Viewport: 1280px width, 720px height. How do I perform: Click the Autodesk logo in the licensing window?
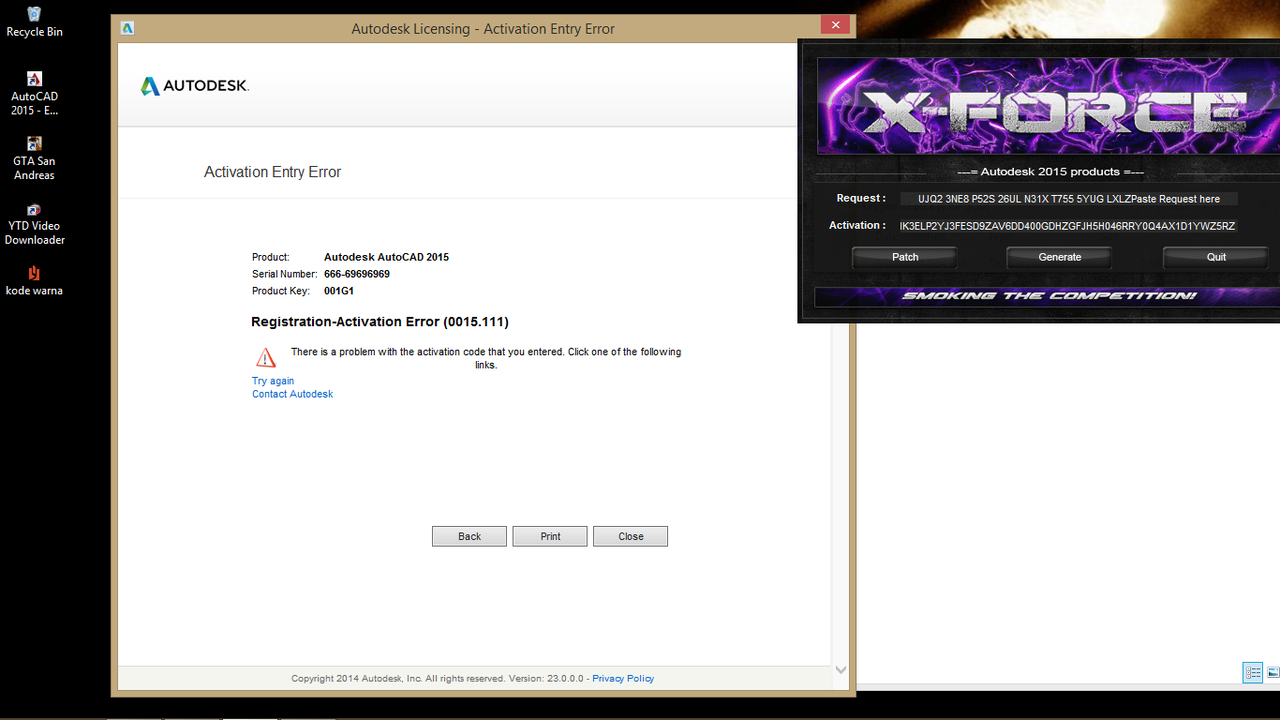[x=194, y=86]
